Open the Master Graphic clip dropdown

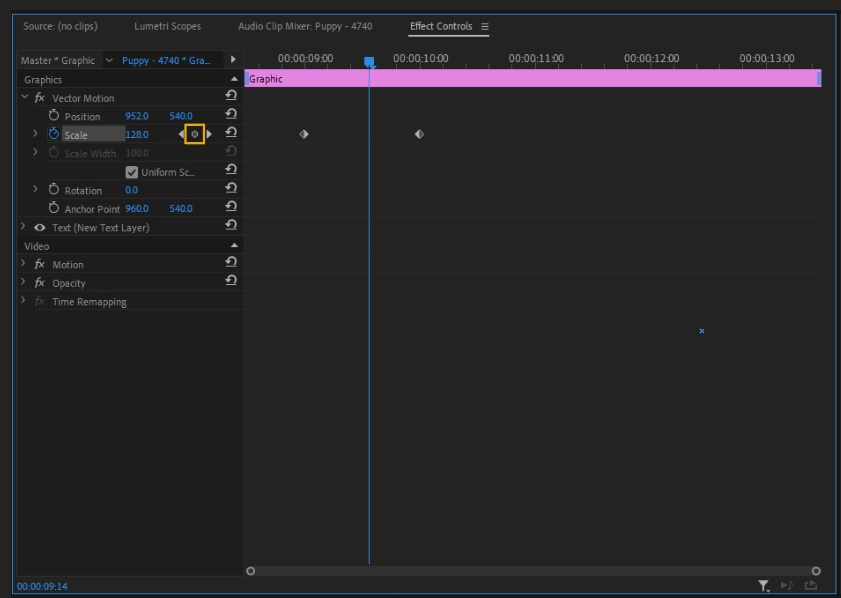click(109, 60)
